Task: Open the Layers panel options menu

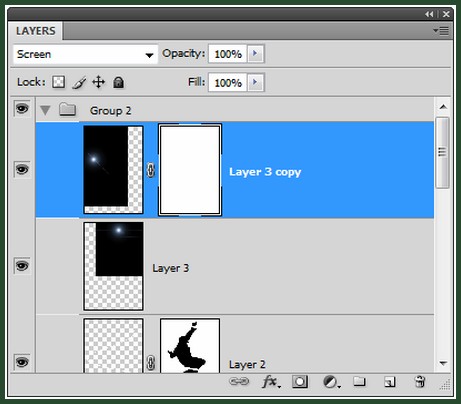Action: click(x=441, y=31)
